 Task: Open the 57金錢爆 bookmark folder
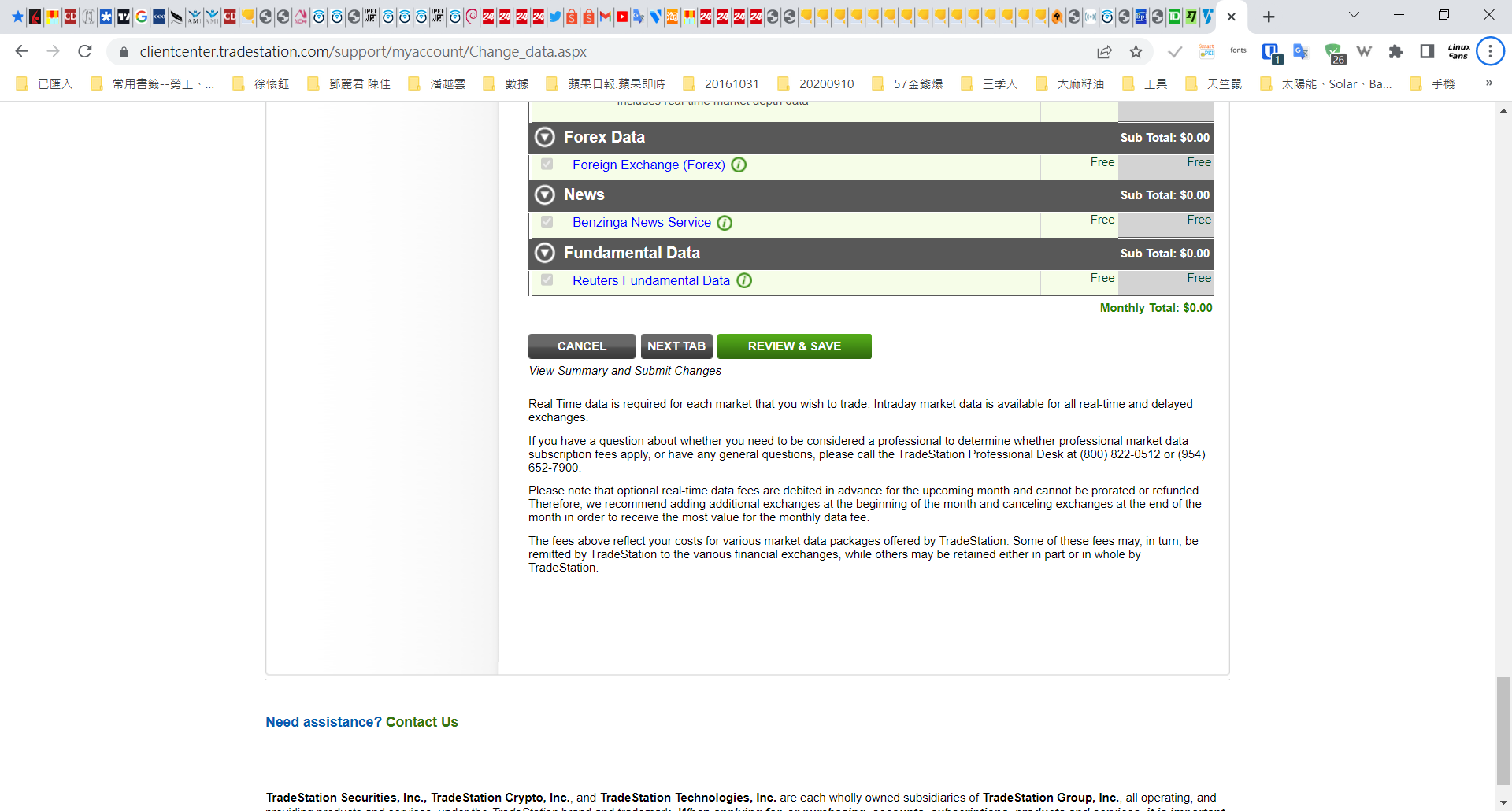click(x=908, y=83)
